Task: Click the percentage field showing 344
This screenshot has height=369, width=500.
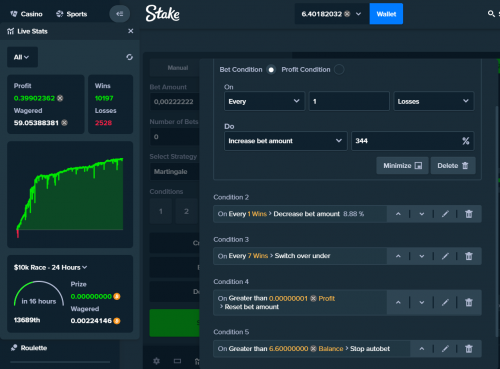Action: click(413, 141)
